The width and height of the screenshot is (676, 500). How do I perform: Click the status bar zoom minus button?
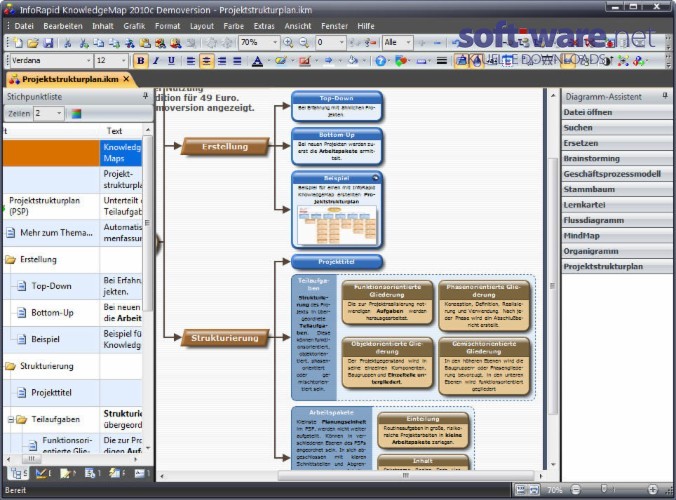(x=576, y=490)
